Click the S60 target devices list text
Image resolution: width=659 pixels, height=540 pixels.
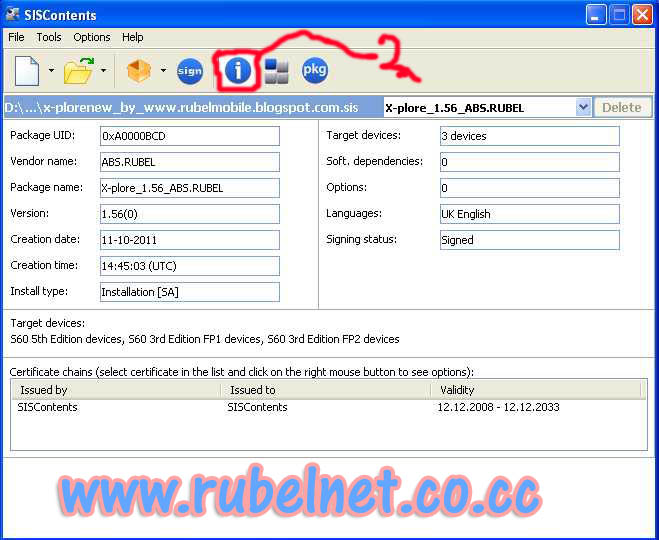205,339
